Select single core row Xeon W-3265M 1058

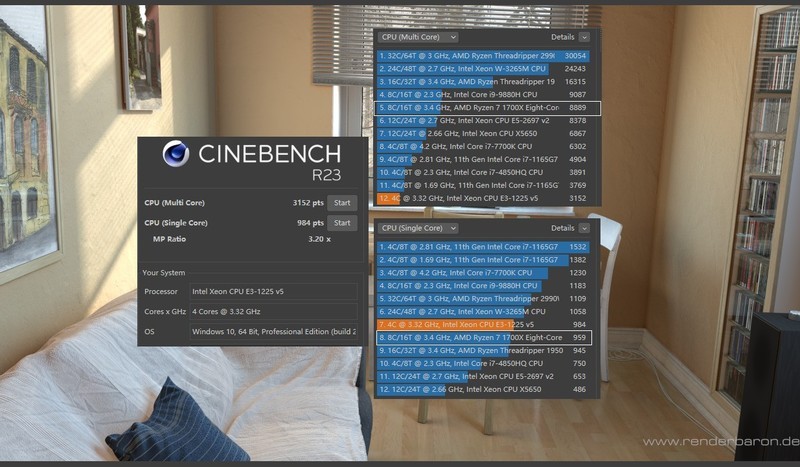(483, 311)
